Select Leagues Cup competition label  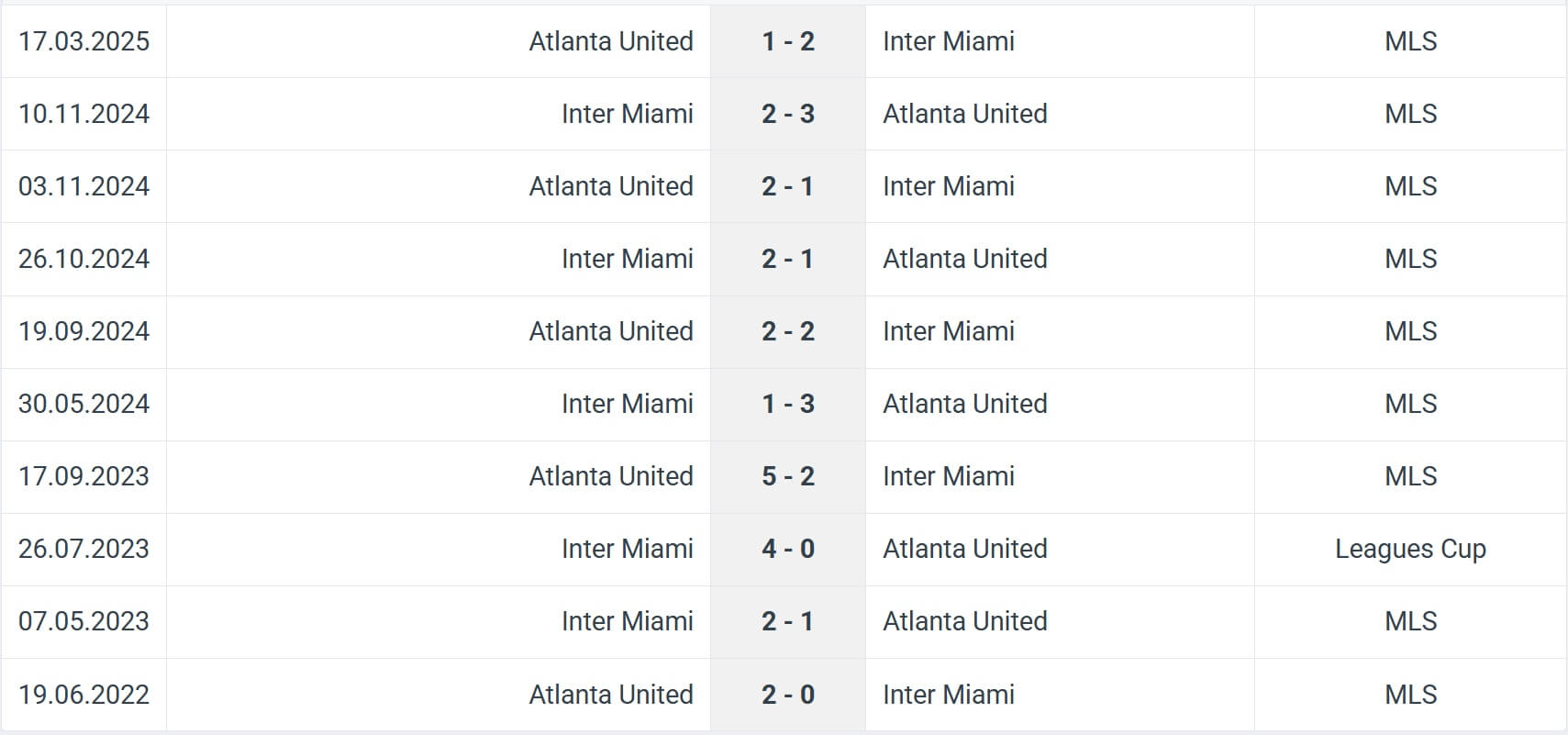pos(1409,549)
